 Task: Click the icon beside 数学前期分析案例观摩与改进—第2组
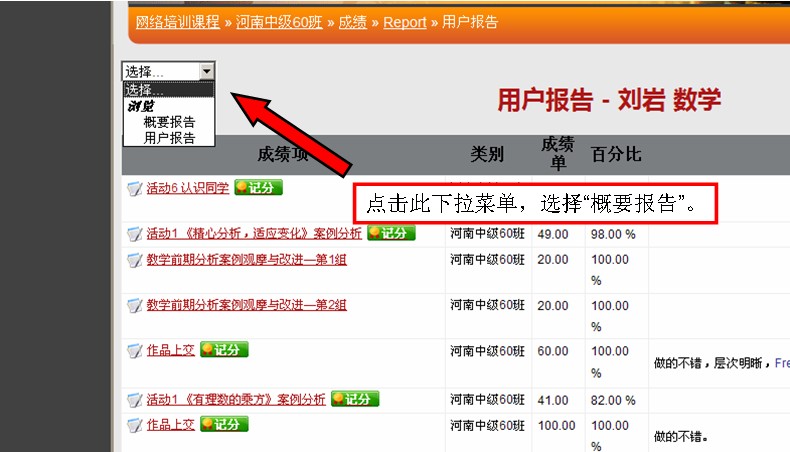pos(135,305)
